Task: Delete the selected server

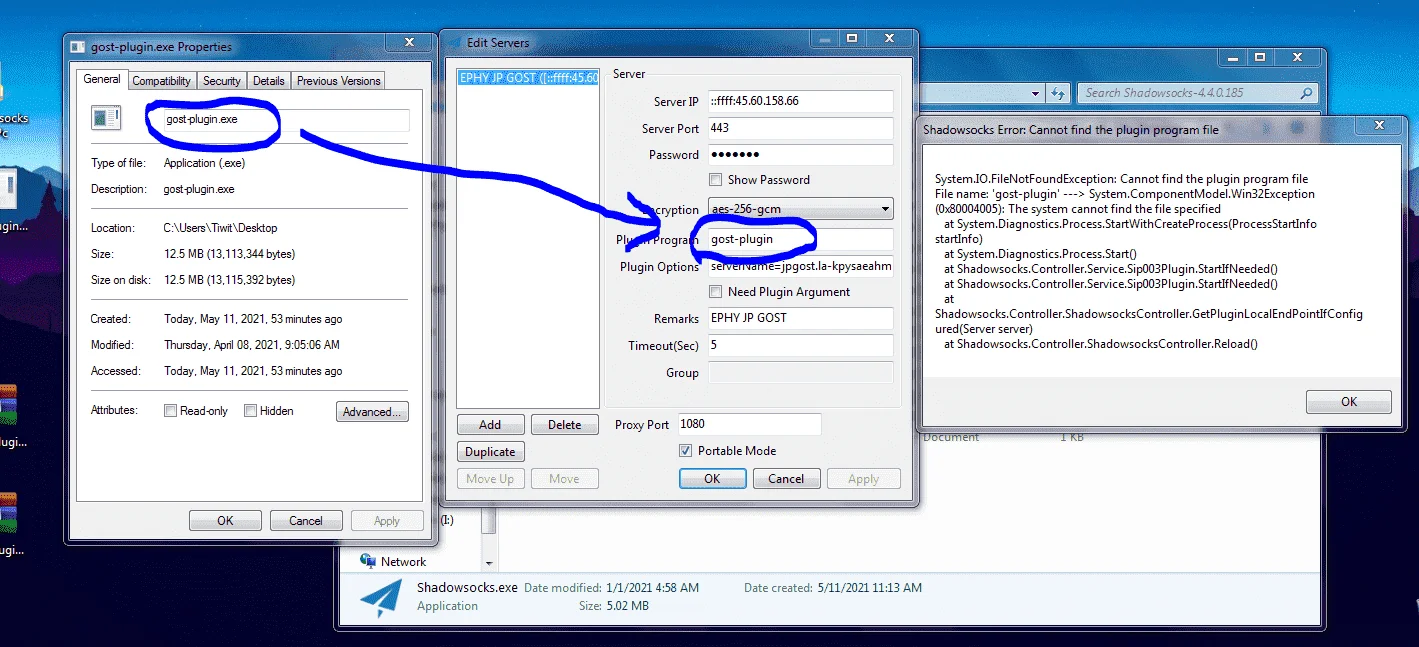Action: [564, 424]
